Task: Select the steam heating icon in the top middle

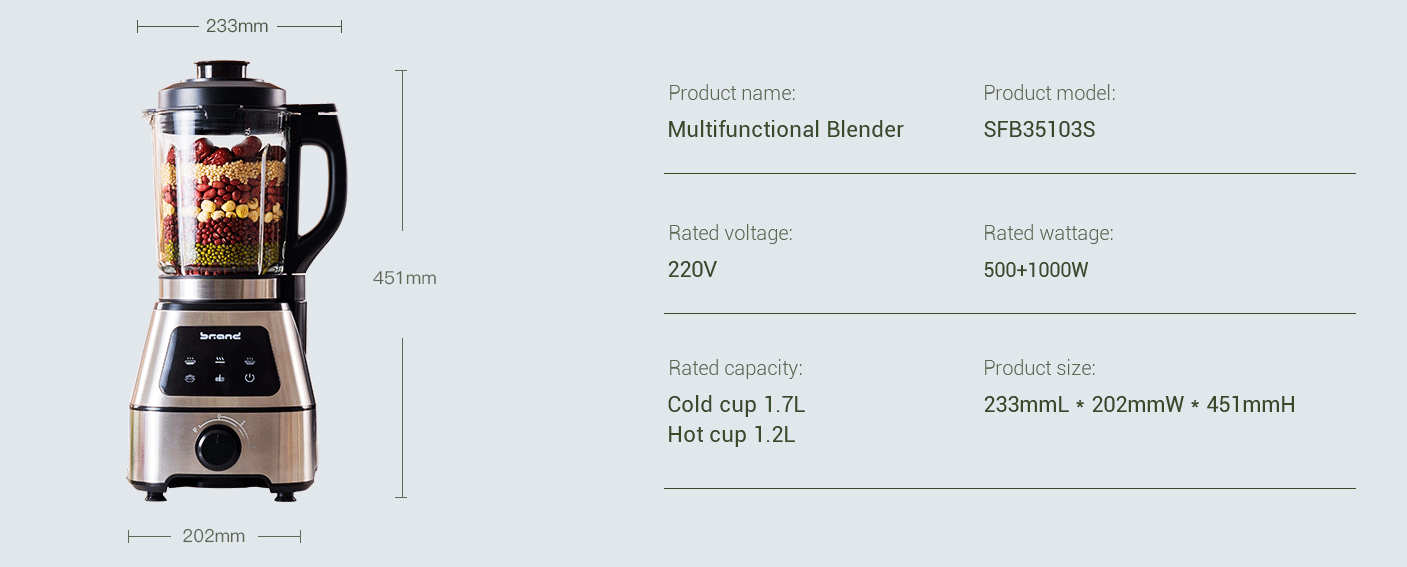Action: click(220, 360)
